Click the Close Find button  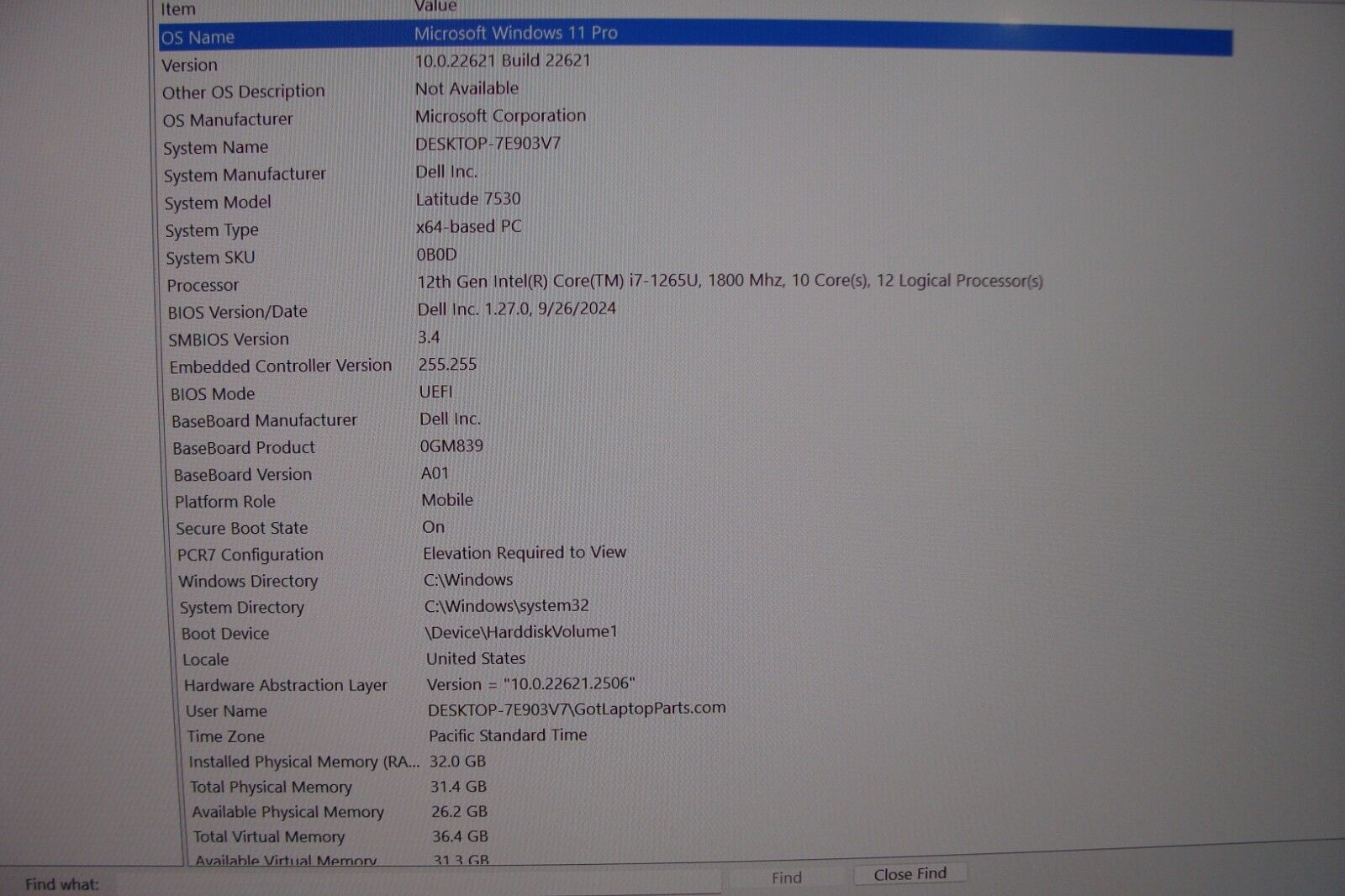910,874
